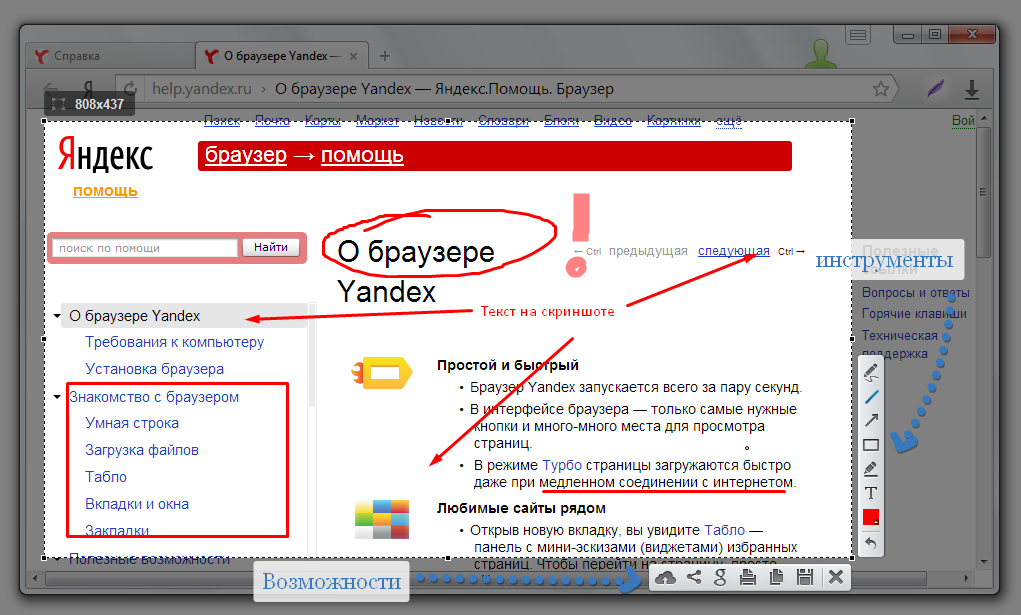Select the Arrow drawing tool

point(871,421)
